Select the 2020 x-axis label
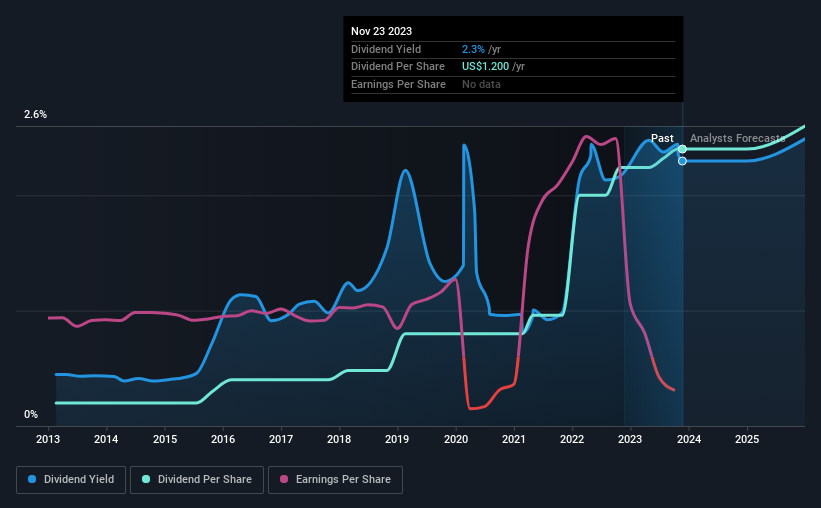This screenshot has width=821, height=508. (456, 439)
